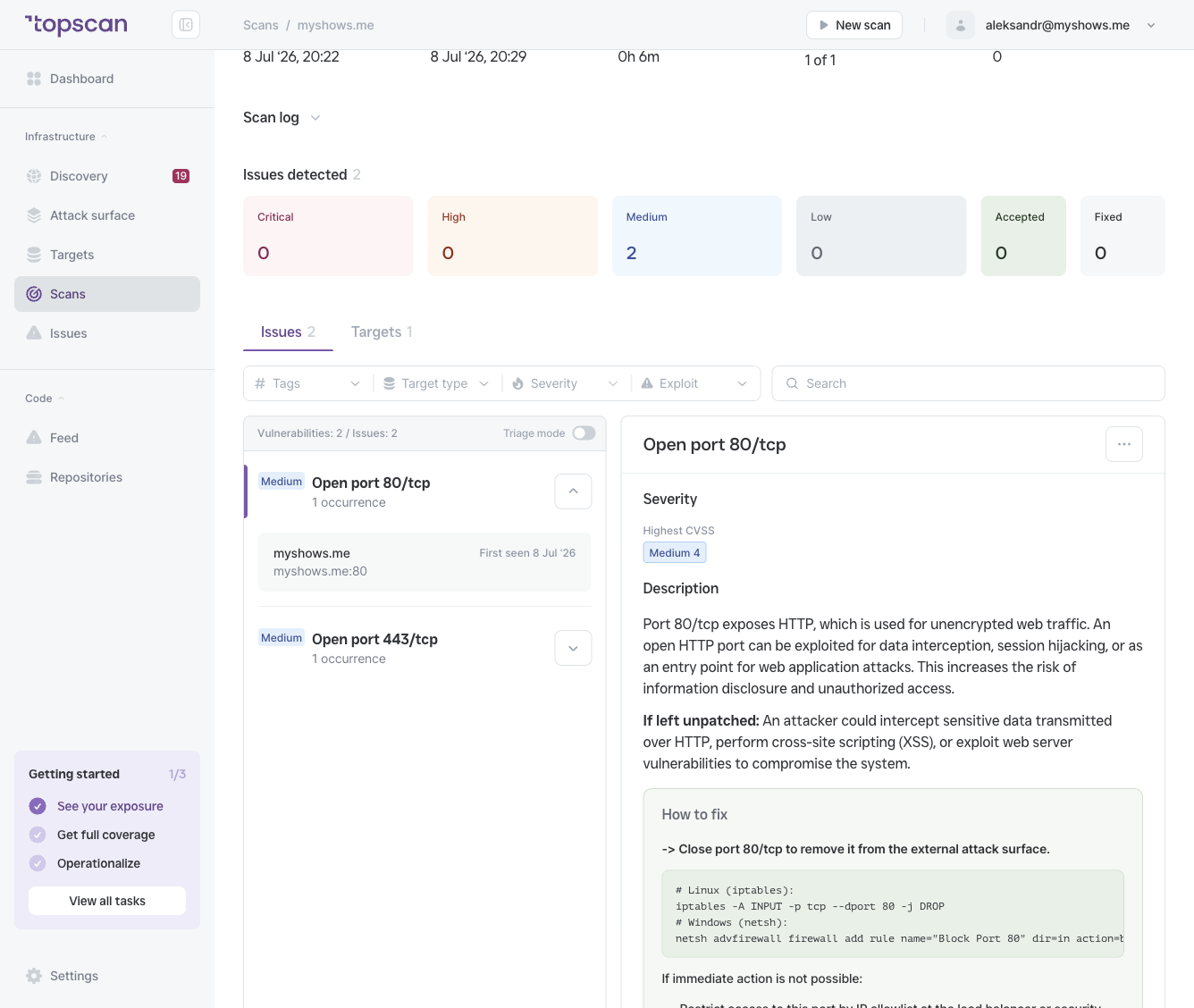Image resolution: width=1194 pixels, height=1008 pixels.
Task: Click View all tasks button
Action: point(107,901)
